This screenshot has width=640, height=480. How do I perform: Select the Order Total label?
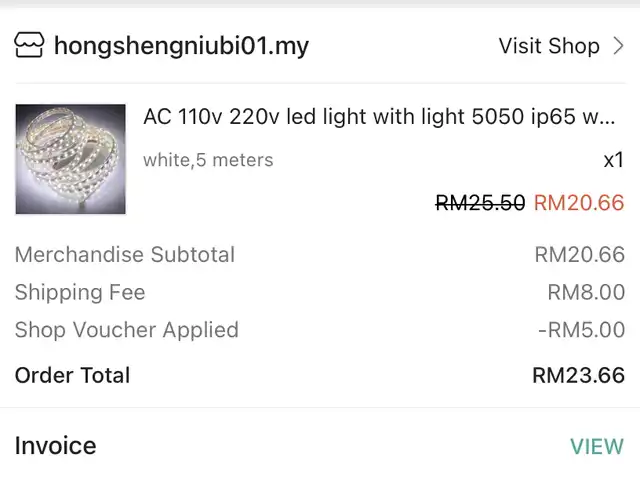pyautogui.click(x=72, y=376)
